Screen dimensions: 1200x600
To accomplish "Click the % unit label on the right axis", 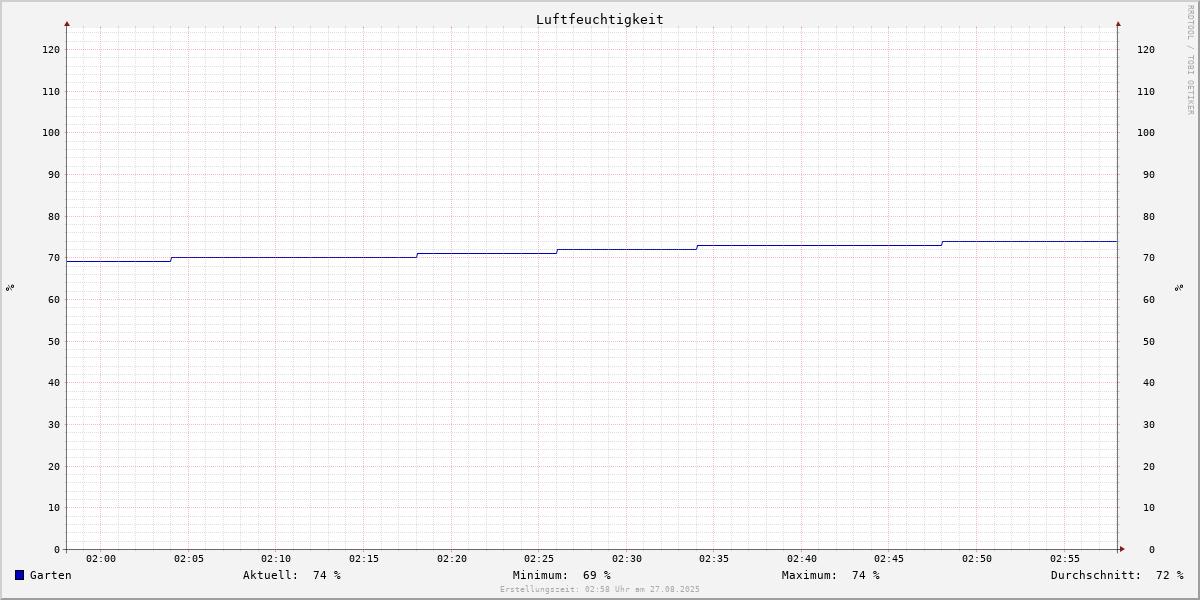I will pyautogui.click(x=1179, y=287).
